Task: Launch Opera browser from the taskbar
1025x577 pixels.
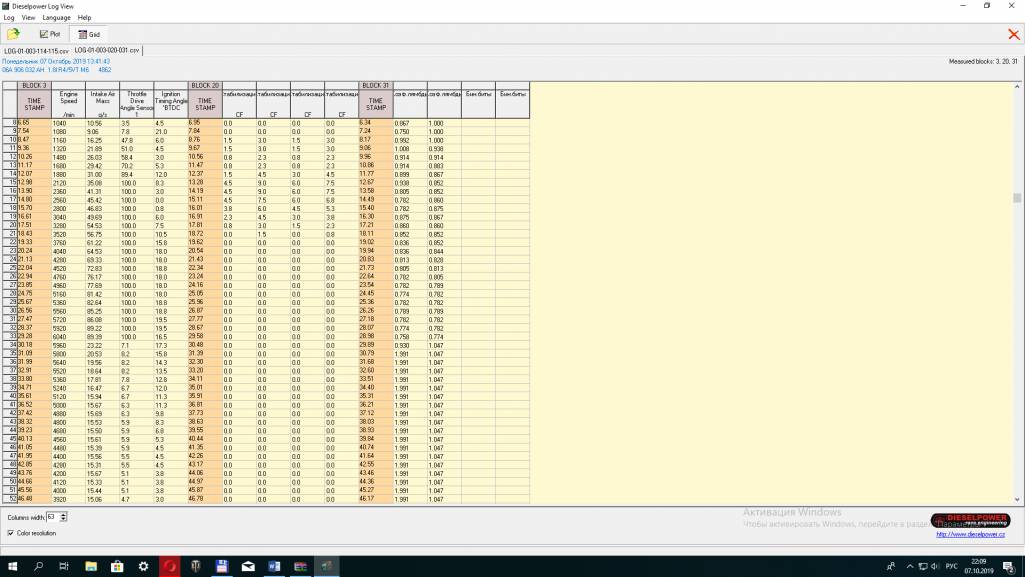Action: point(169,566)
